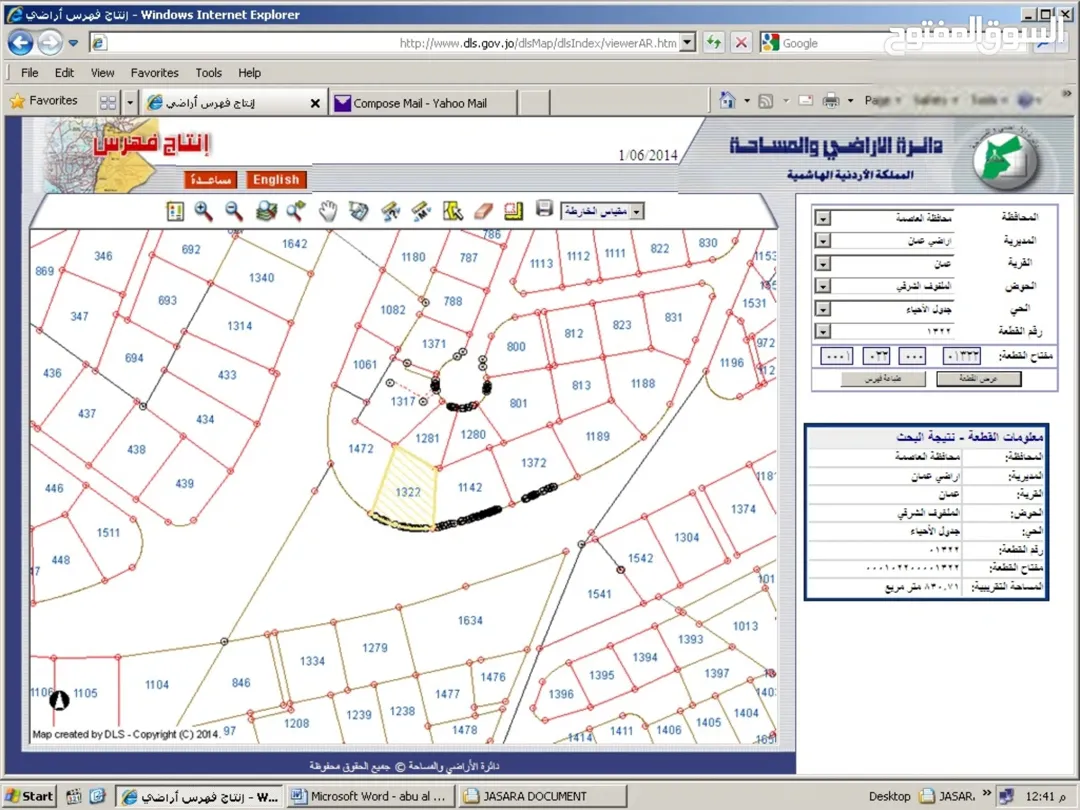This screenshot has width=1080, height=810.
Task: Open the recent pages dropdown arrow
Action: 73,43
